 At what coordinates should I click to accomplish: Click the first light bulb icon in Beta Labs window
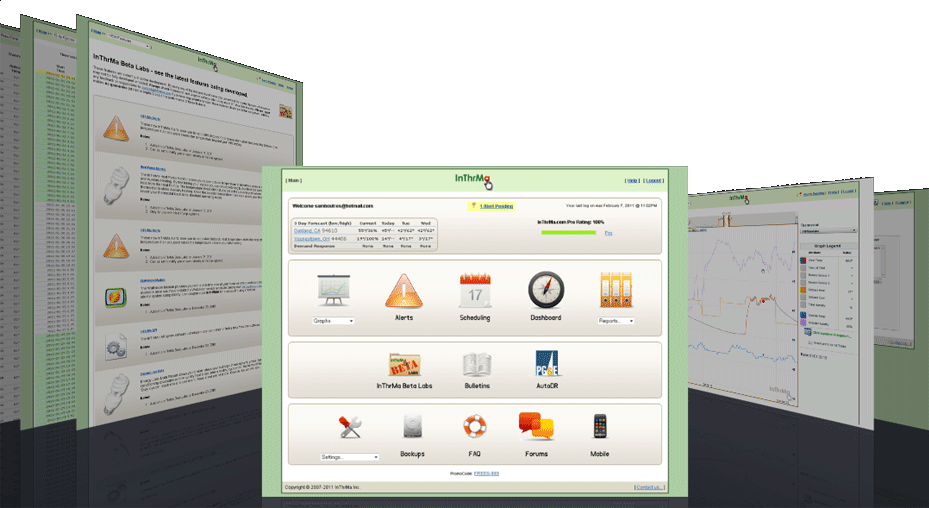point(116,184)
